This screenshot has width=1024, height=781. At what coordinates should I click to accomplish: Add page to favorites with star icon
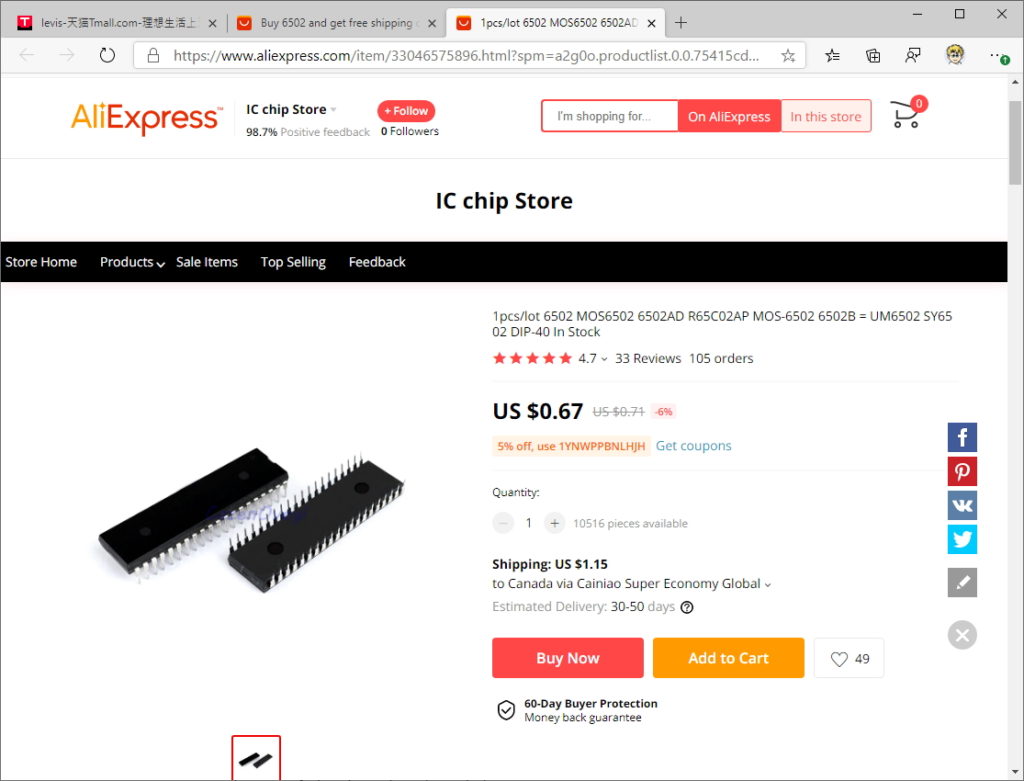point(788,56)
